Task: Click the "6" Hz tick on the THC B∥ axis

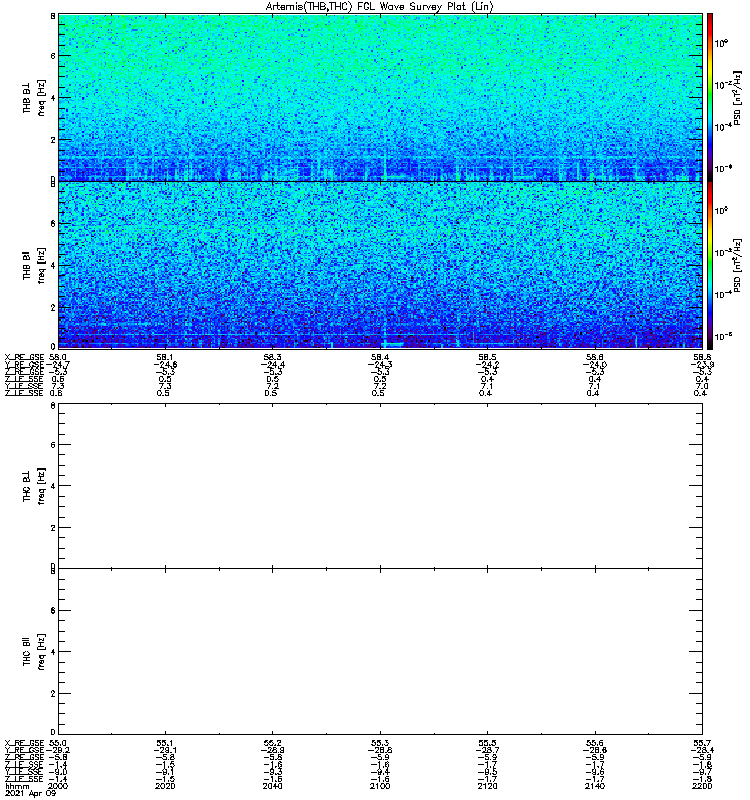Action: click(x=53, y=610)
